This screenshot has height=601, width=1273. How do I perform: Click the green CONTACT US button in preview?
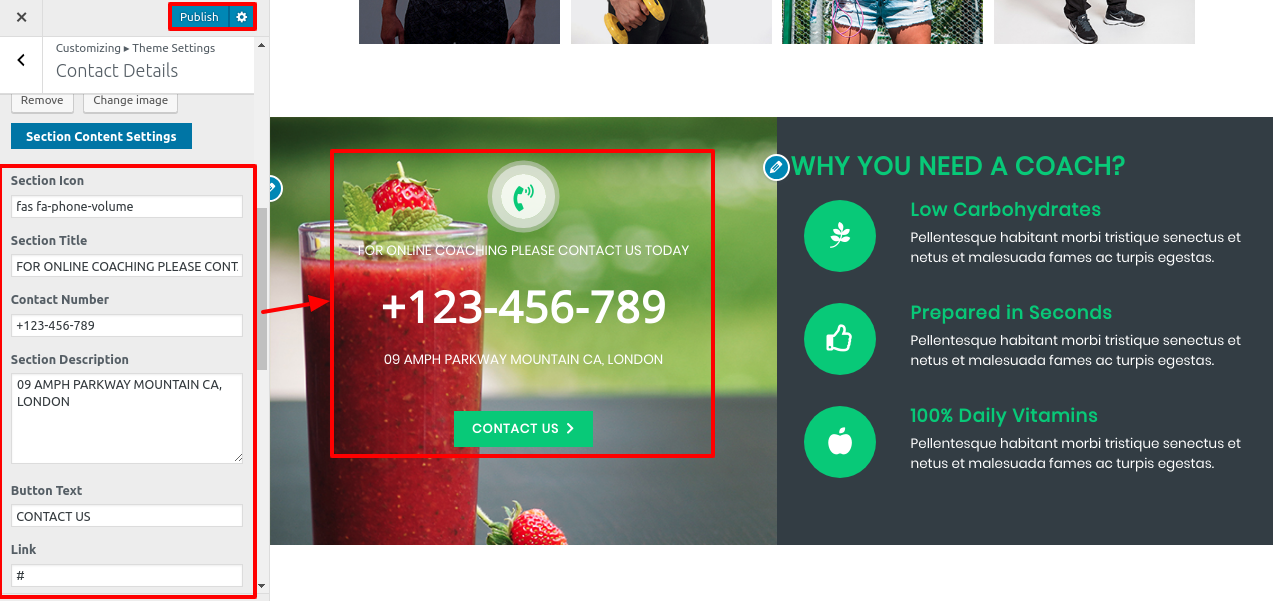pos(523,429)
